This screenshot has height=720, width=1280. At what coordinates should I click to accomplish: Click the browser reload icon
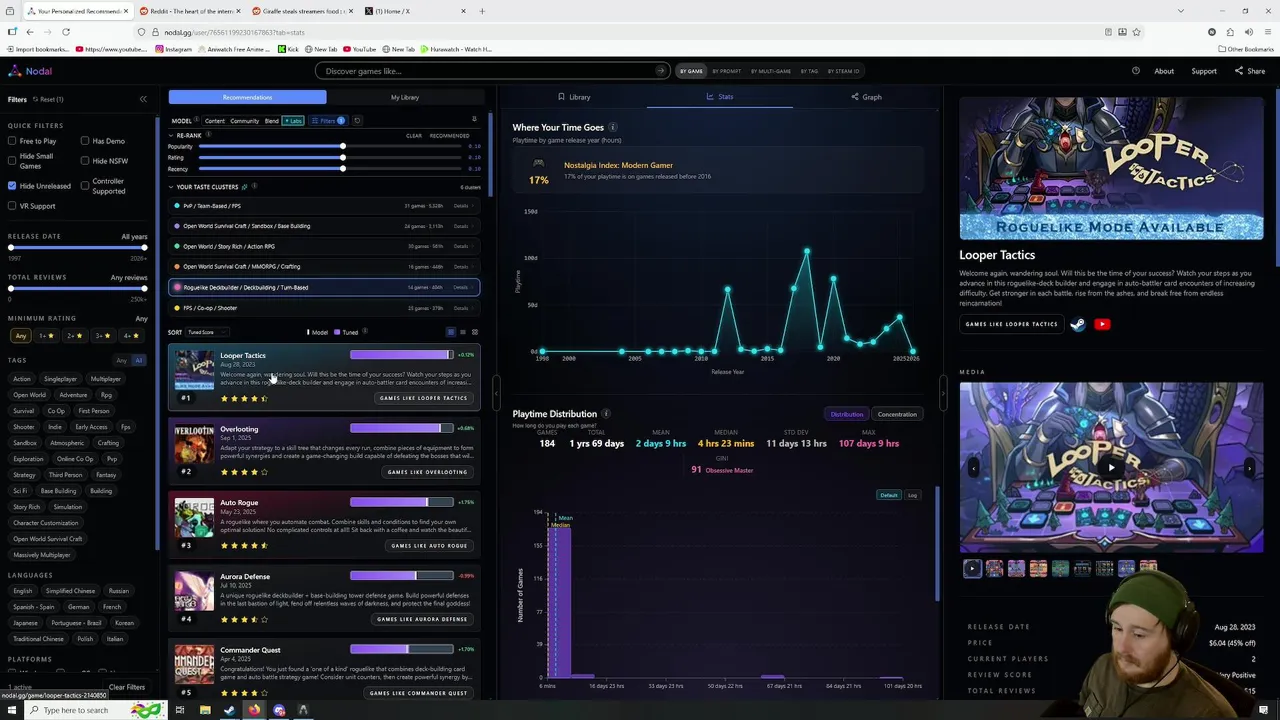[66, 32]
